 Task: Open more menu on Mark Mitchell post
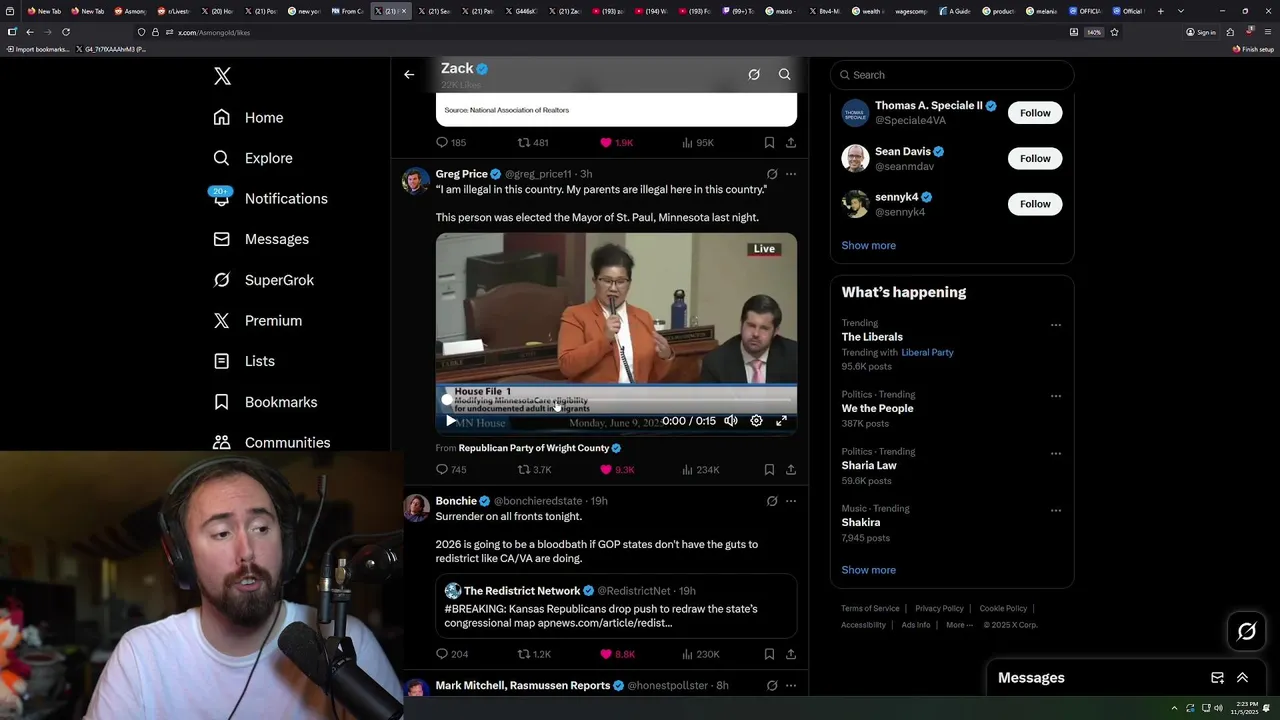point(791,686)
